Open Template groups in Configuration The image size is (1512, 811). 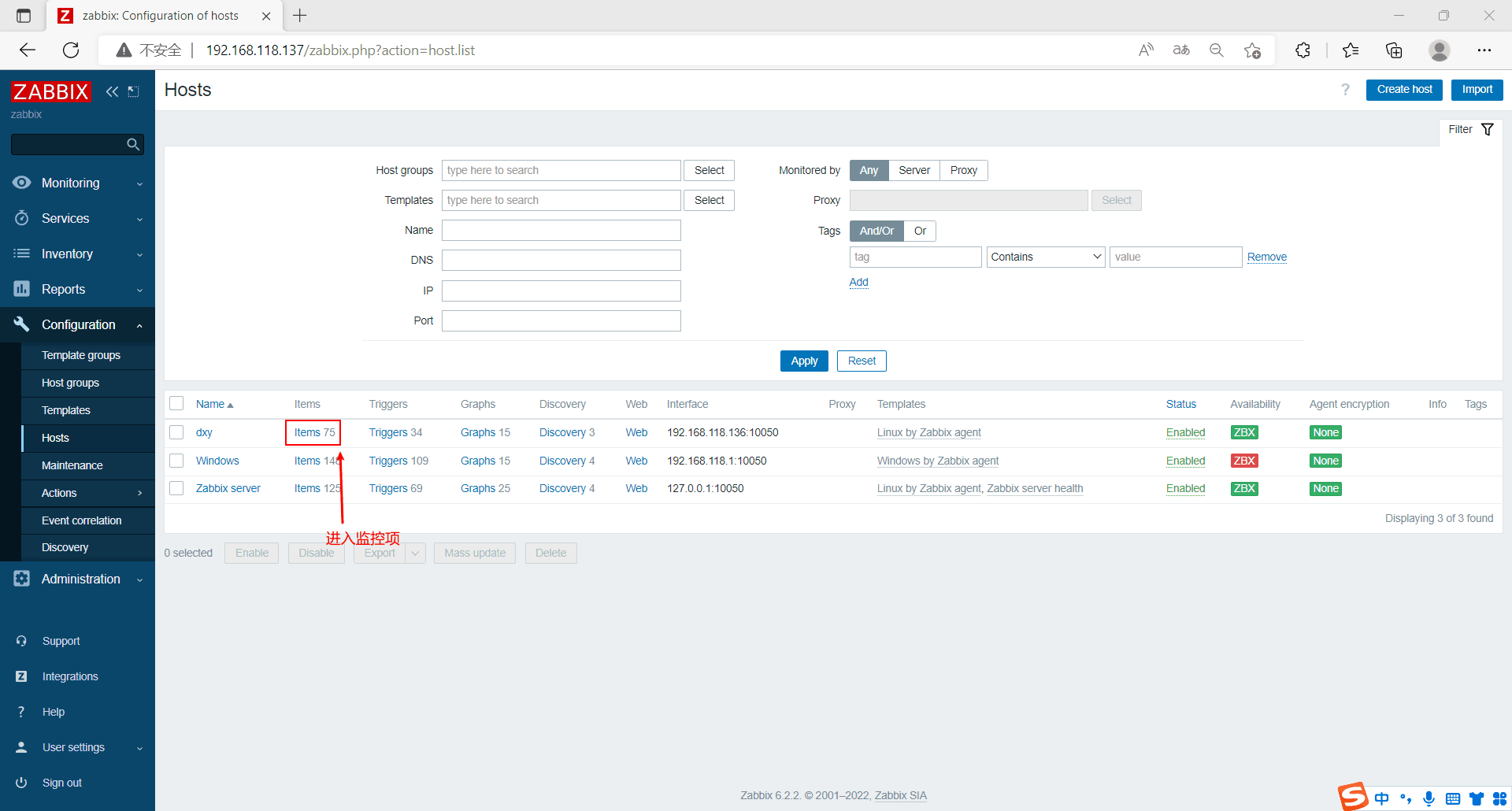[81, 355]
